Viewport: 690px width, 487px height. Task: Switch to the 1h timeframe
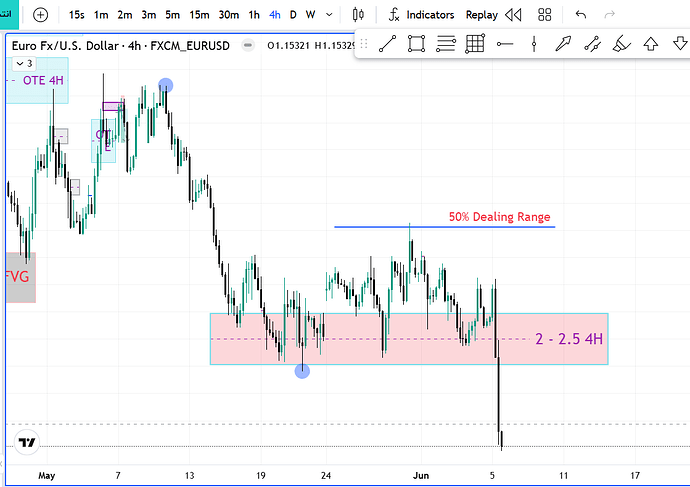254,15
